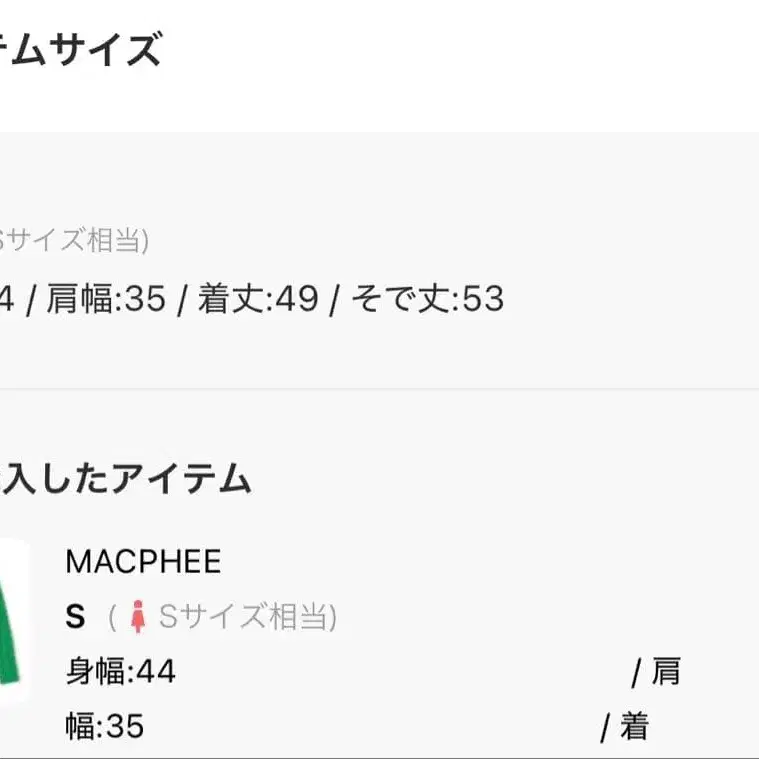Click the red woman figure icon
The height and width of the screenshot is (759, 759).
(138, 618)
